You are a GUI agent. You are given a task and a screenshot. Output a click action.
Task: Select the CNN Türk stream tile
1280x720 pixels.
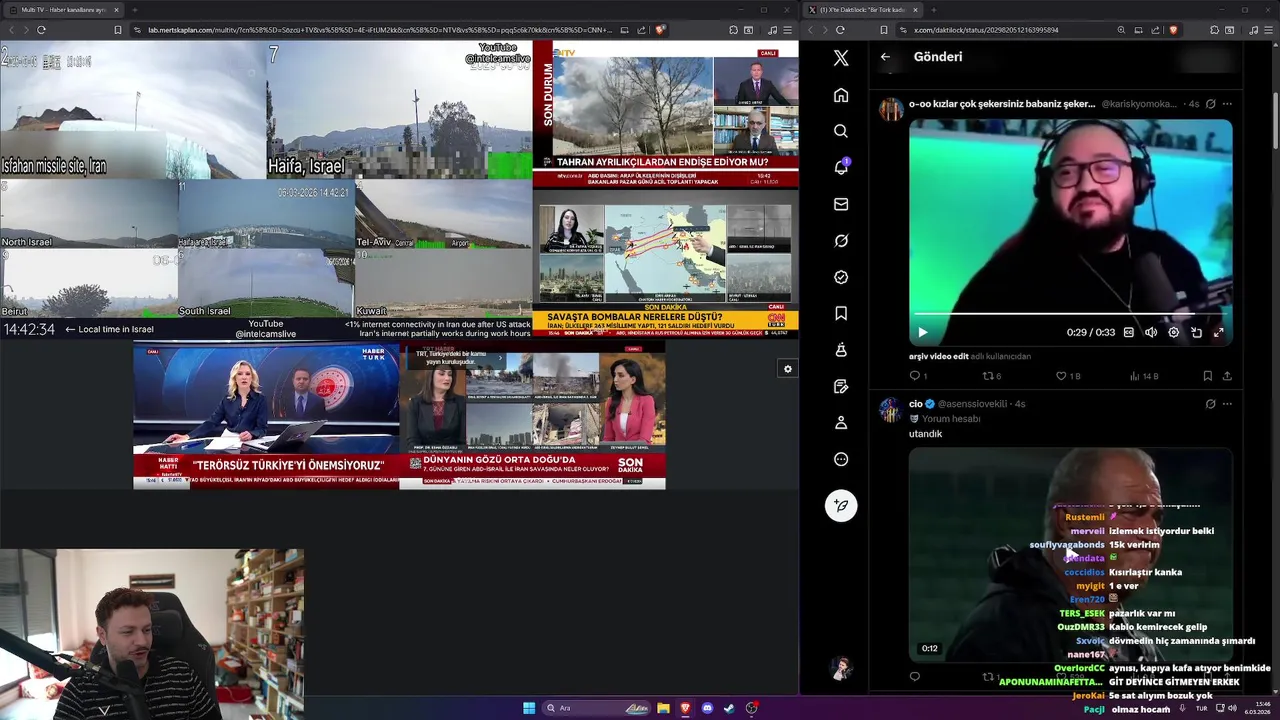(x=666, y=263)
